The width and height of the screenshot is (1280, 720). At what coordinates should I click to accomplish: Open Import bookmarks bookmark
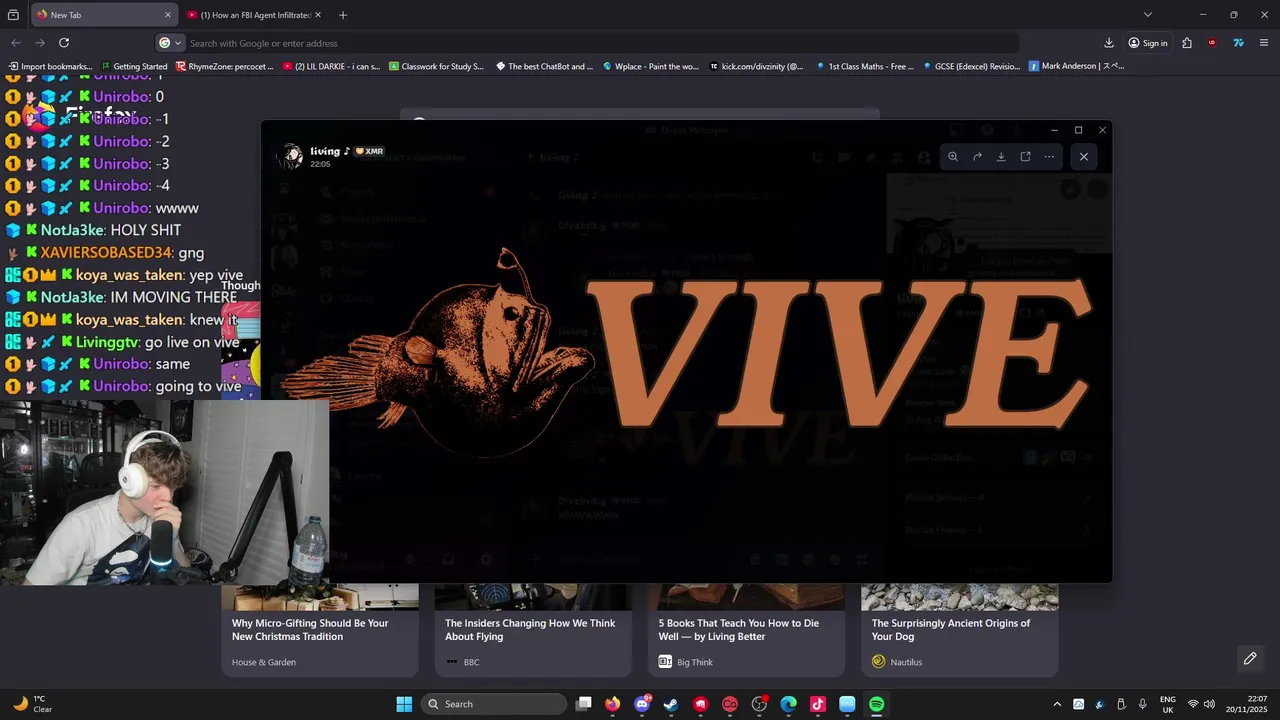tap(50, 66)
